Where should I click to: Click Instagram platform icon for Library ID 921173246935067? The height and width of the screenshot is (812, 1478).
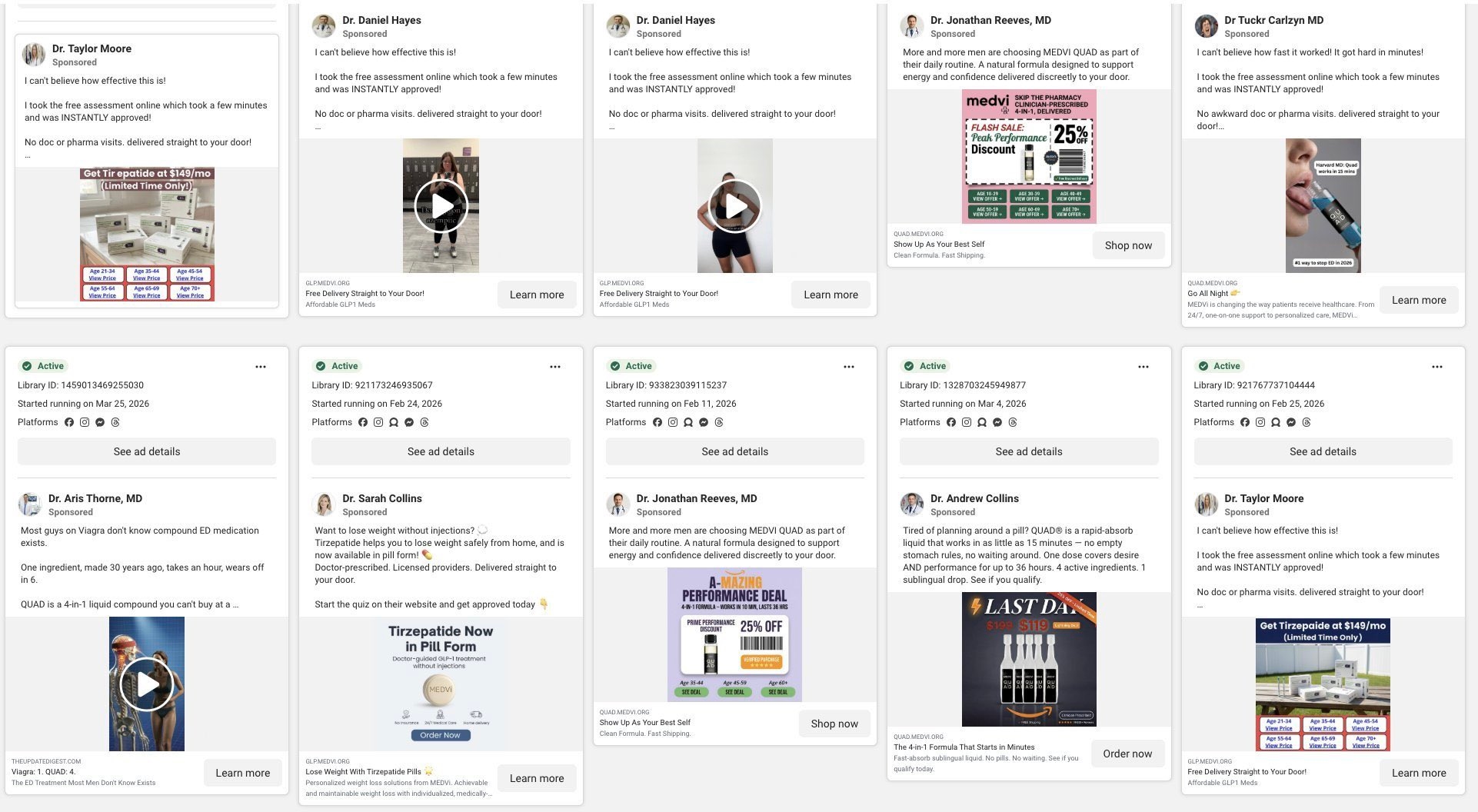point(378,422)
